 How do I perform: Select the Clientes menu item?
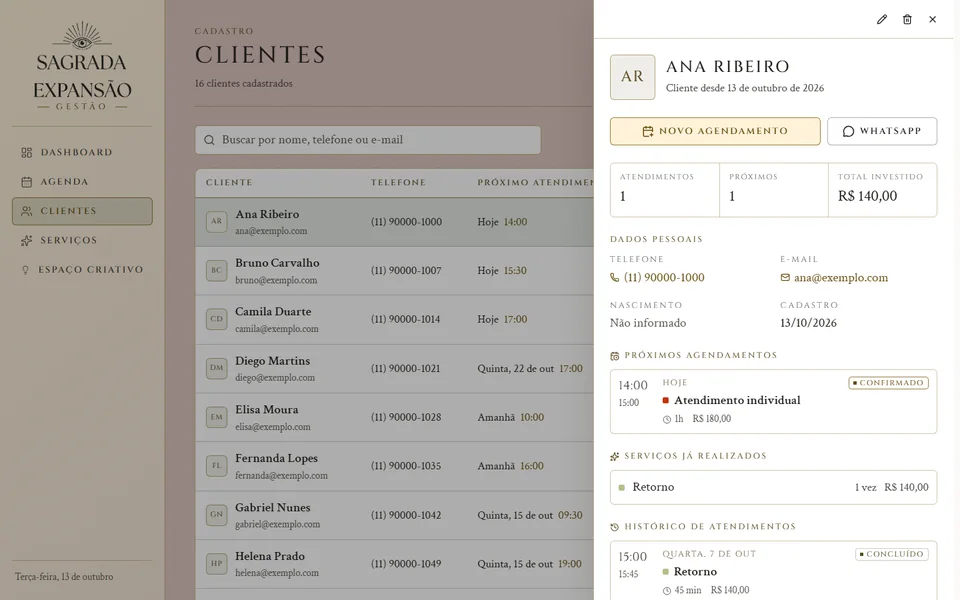click(82, 211)
